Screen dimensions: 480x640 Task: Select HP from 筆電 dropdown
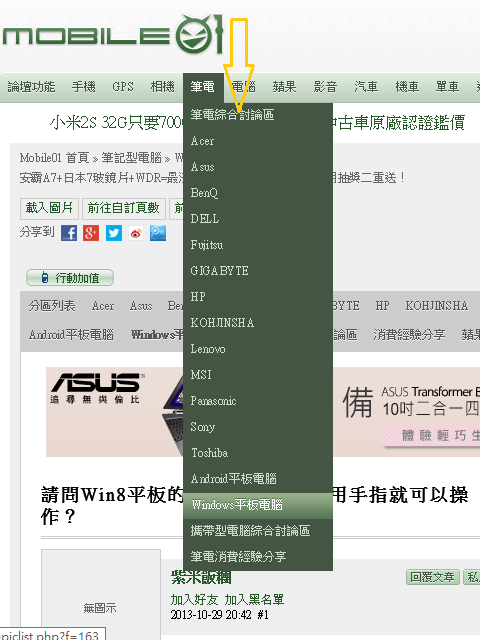(258, 297)
